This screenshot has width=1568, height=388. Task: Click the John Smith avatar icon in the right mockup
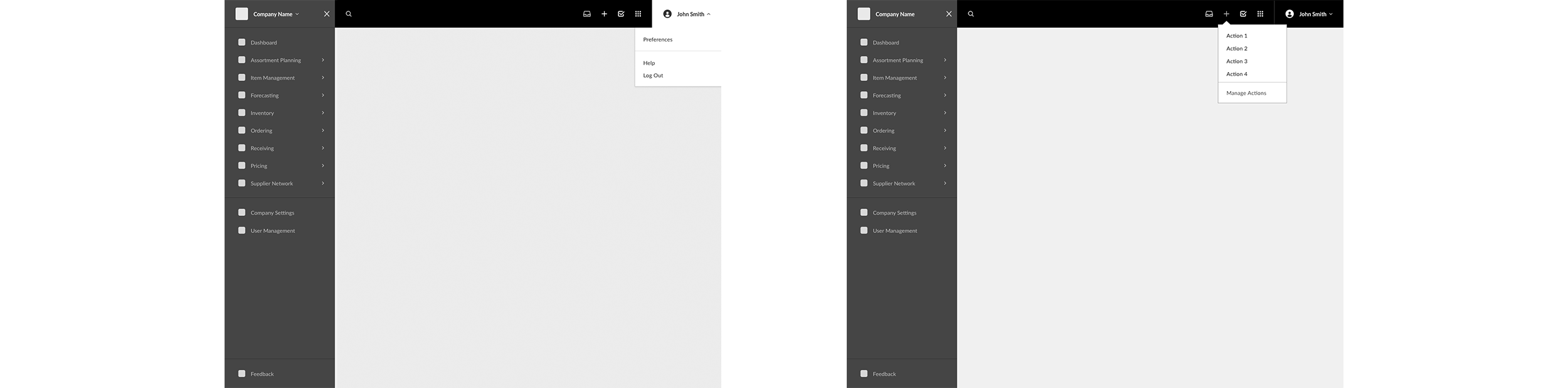click(x=1290, y=14)
